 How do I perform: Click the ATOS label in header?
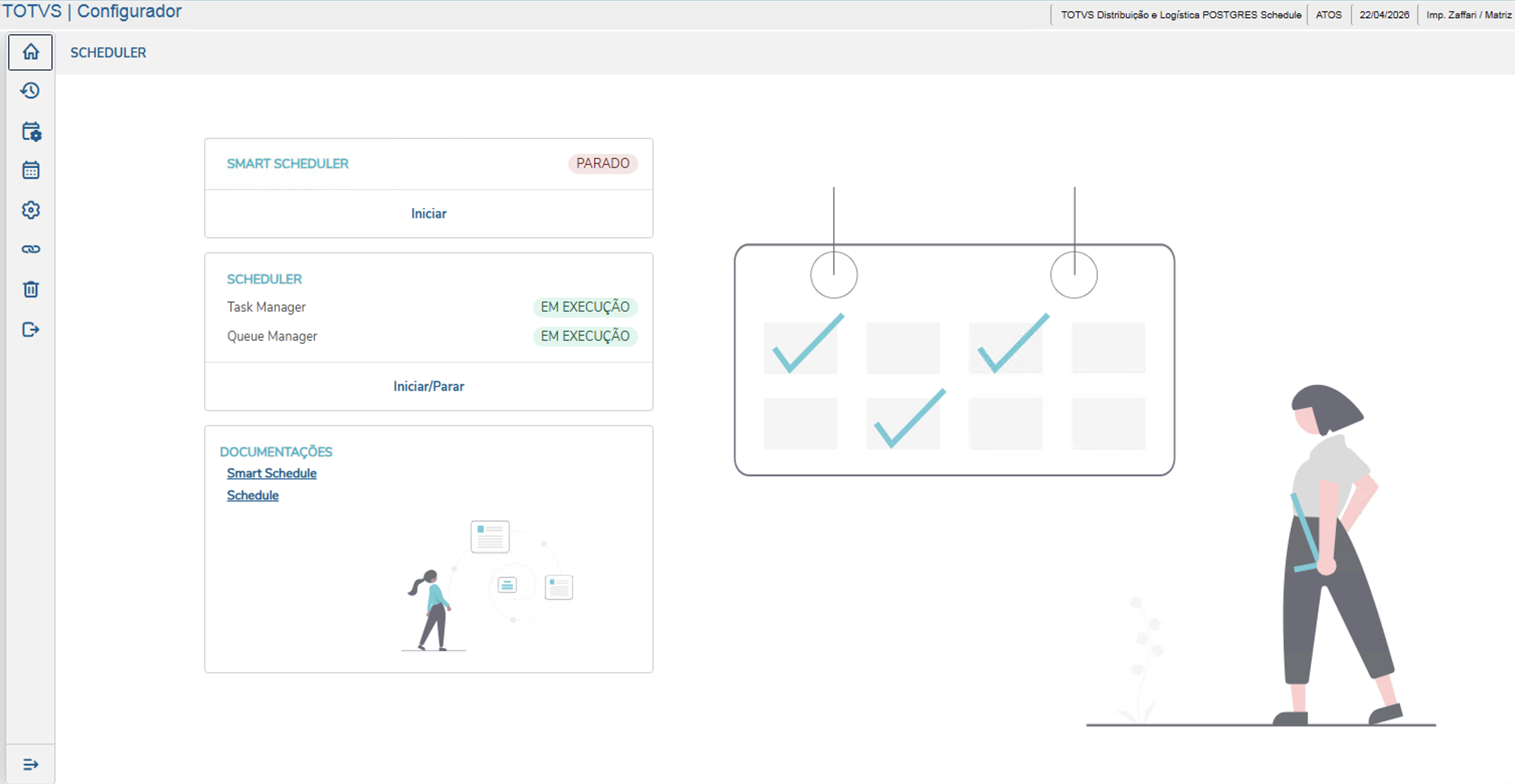point(1328,15)
